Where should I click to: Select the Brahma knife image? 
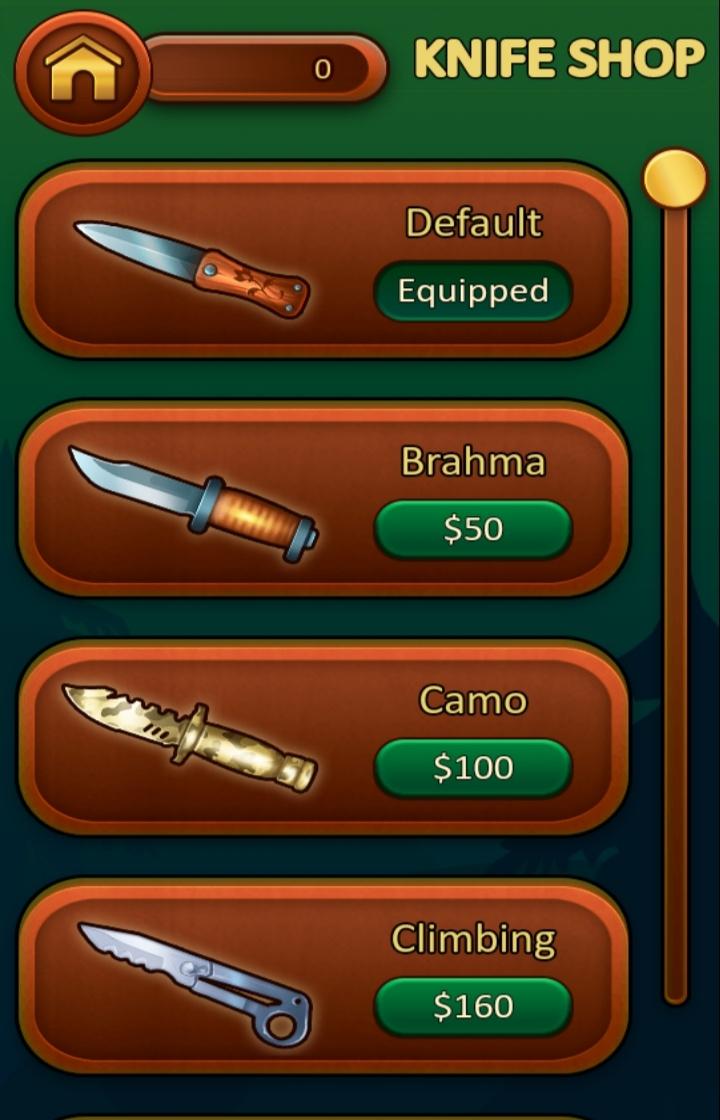pos(194,504)
